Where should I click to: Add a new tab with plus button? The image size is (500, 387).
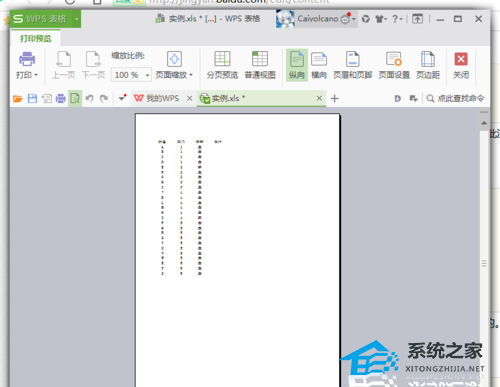pos(335,98)
